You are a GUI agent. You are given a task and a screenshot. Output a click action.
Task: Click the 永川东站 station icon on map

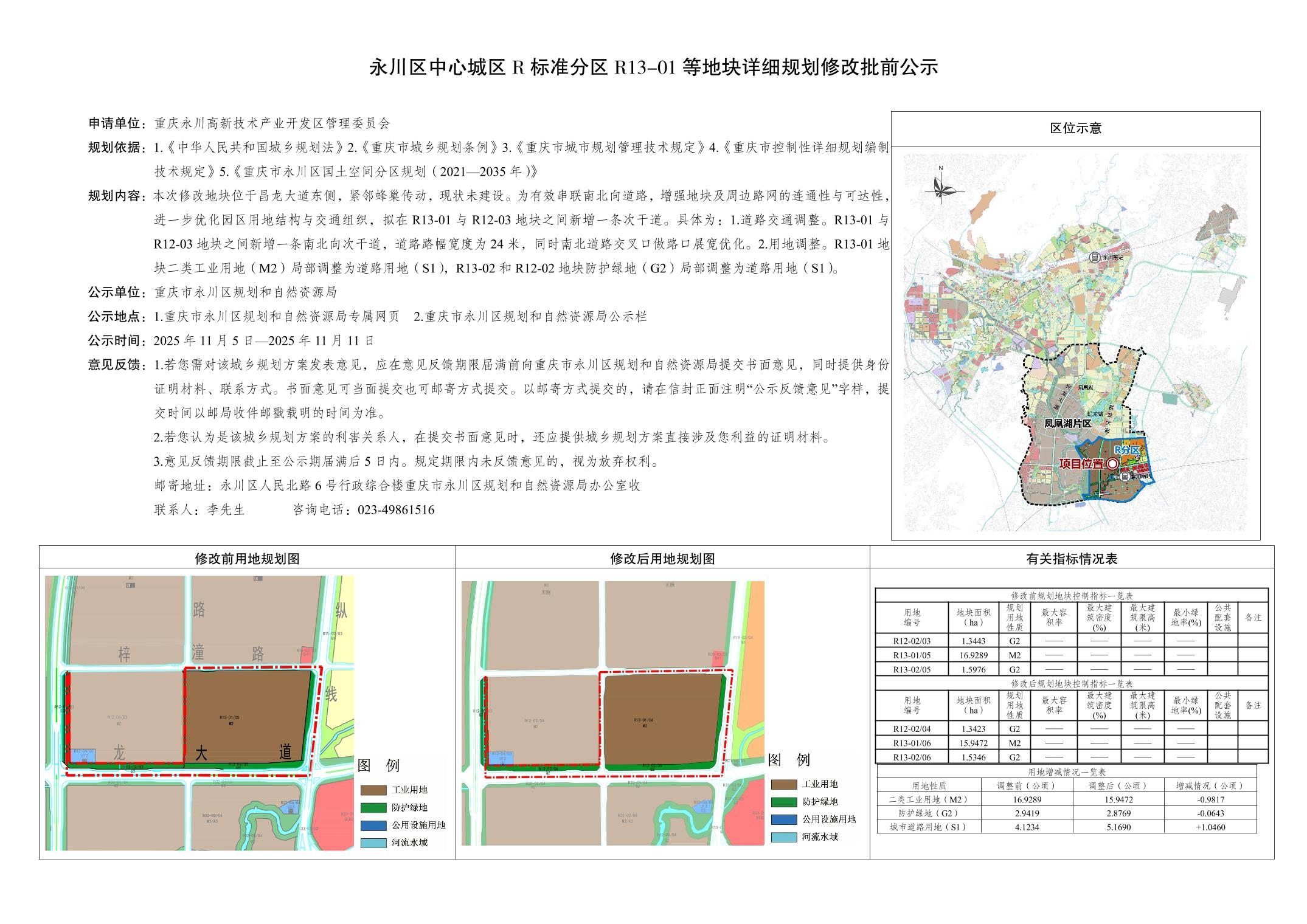(x=1095, y=257)
